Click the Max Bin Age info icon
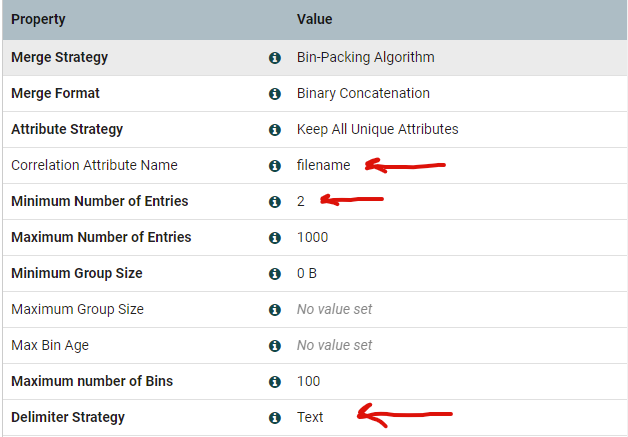This screenshot has height=437, width=628. [274, 346]
